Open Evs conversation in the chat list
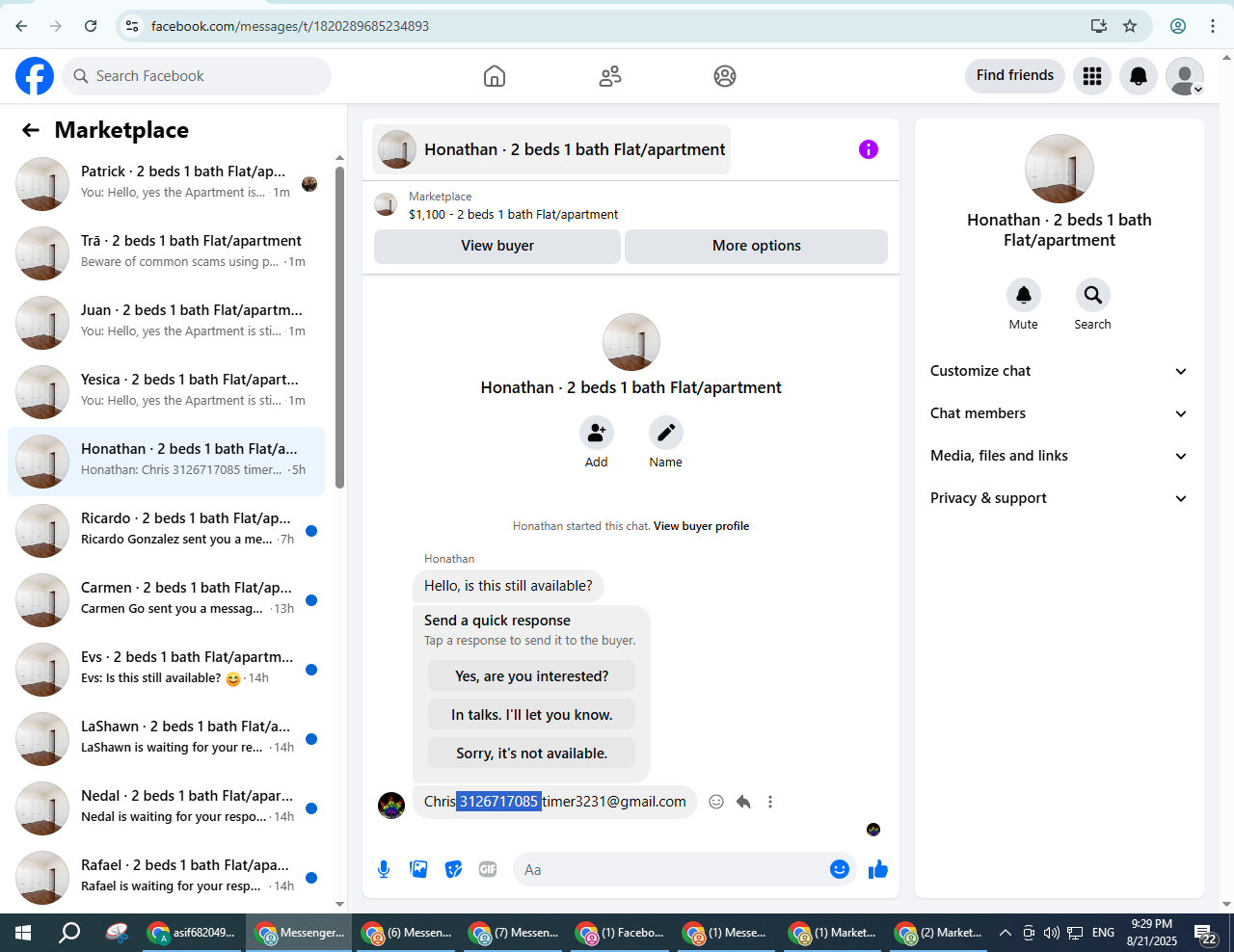The width and height of the screenshot is (1234, 952). pos(167,670)
